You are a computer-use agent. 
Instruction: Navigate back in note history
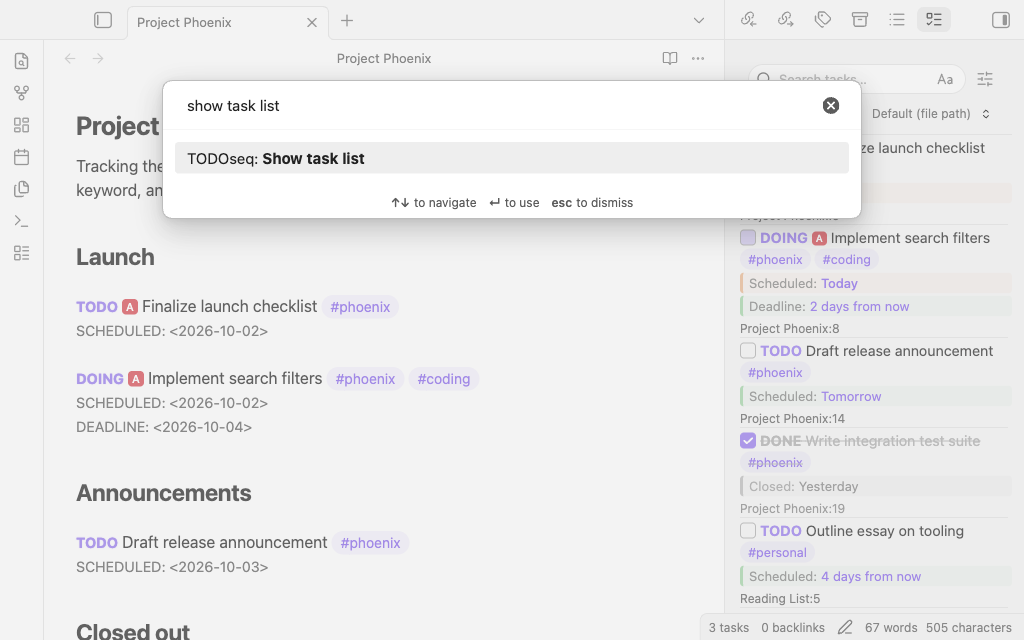(70, 59)
